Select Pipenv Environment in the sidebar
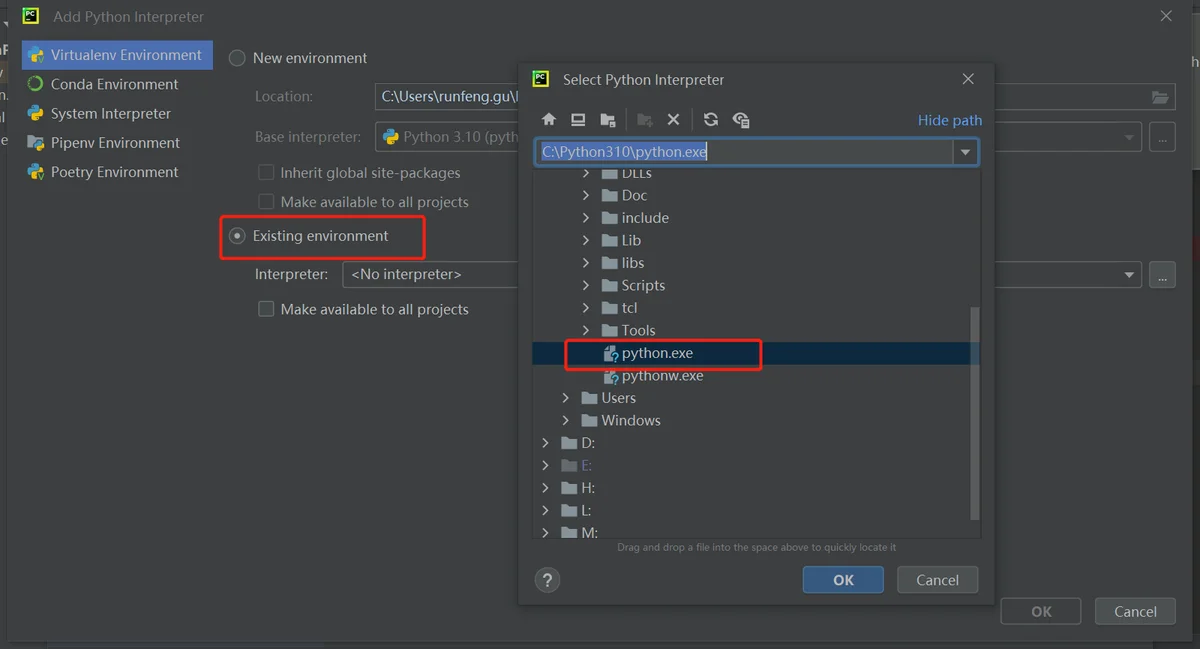1200x649 pixels. pos(117,142)
